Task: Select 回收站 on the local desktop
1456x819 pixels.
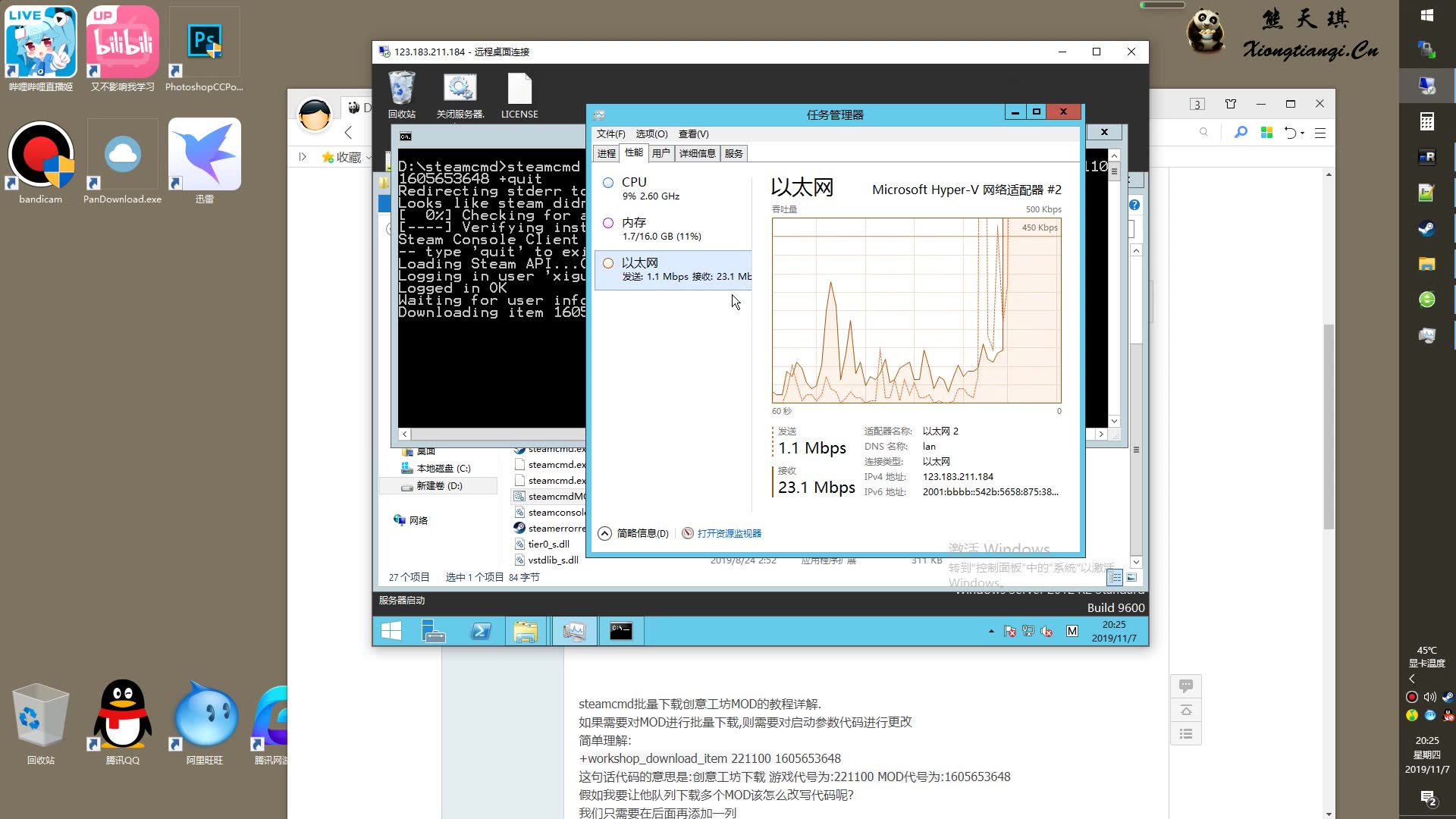Action: [41, 721]
